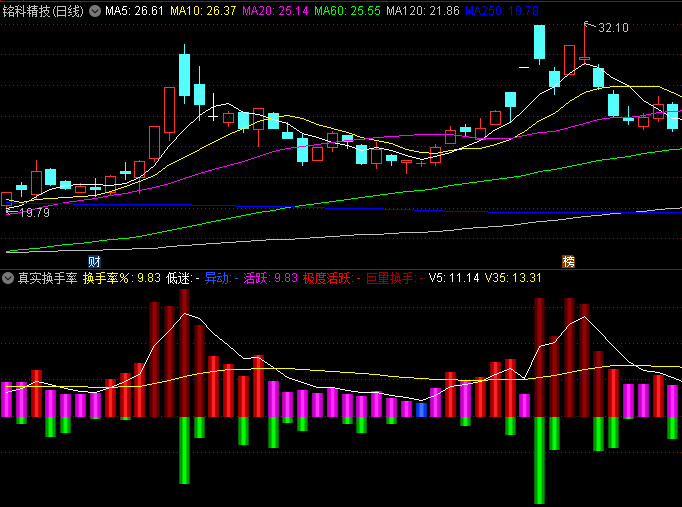Click the 32.10 high price label
Viewport: 682px width, 507px height.
point(613,28)
